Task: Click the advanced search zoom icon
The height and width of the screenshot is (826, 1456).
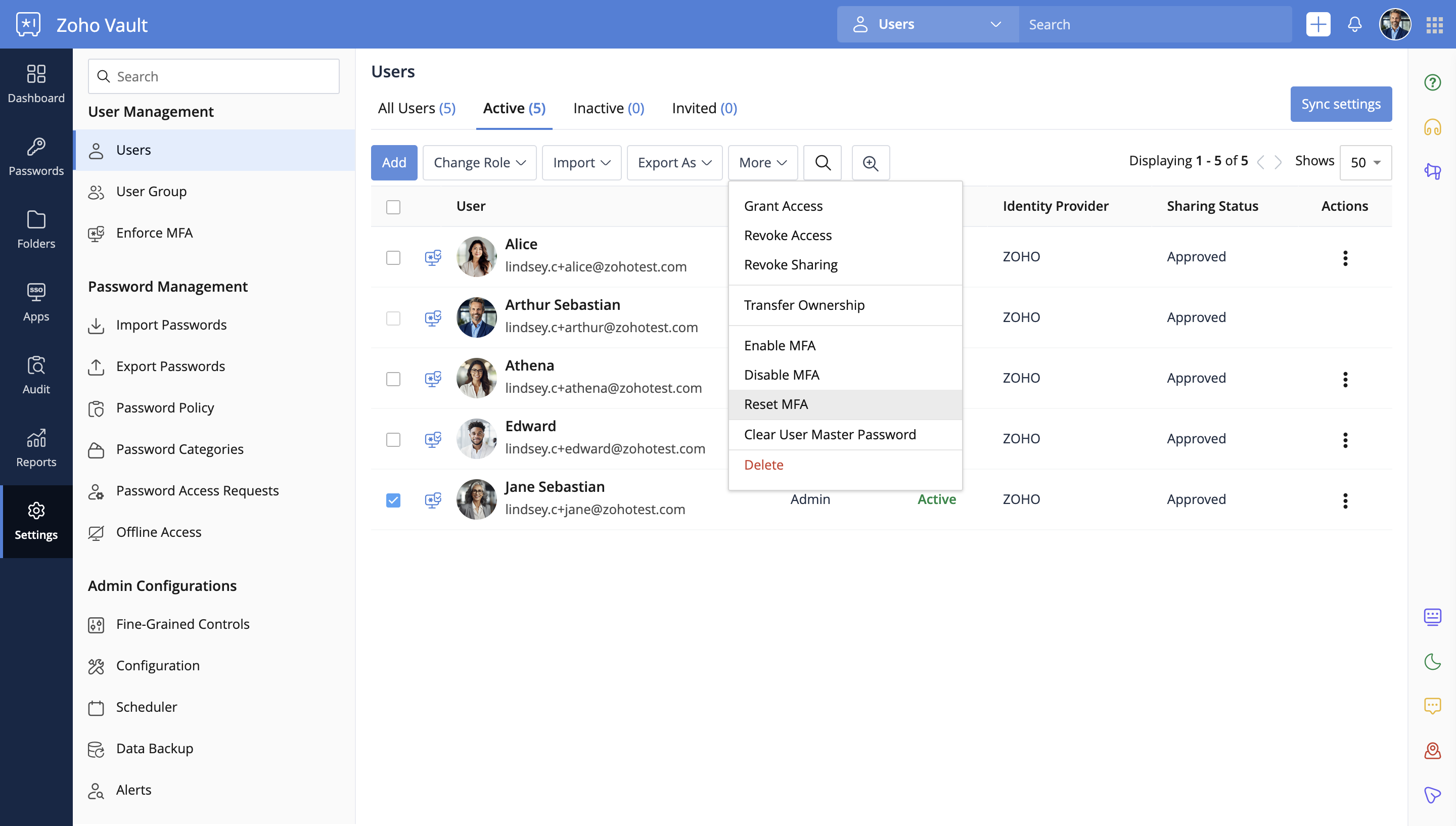Action: 871,163
